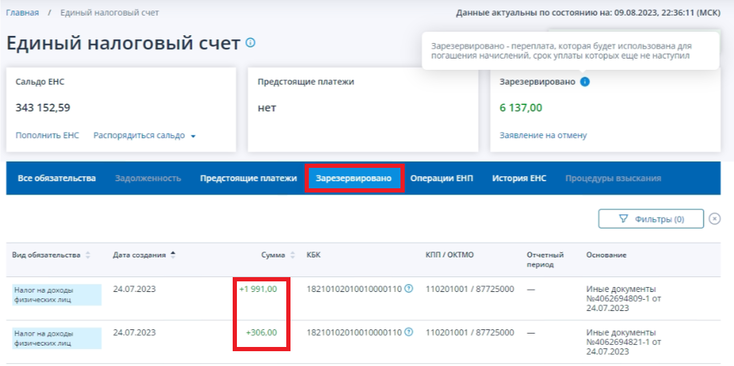This screenshot has height=366, width=734.
Task: Click Пополнить ЕНС link
Action: 47,135
